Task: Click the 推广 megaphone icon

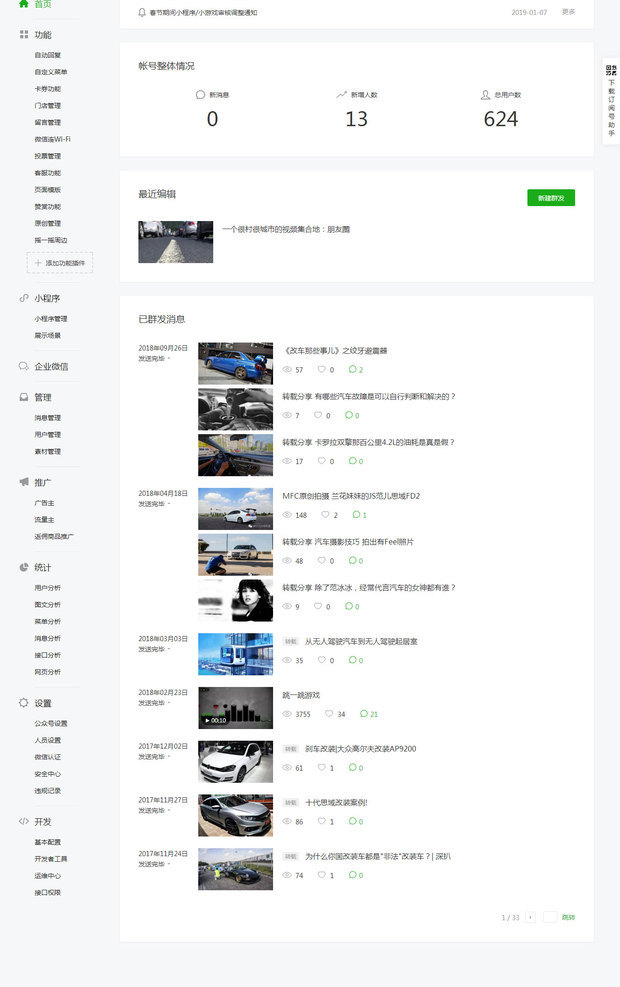Action: point(23,481)
